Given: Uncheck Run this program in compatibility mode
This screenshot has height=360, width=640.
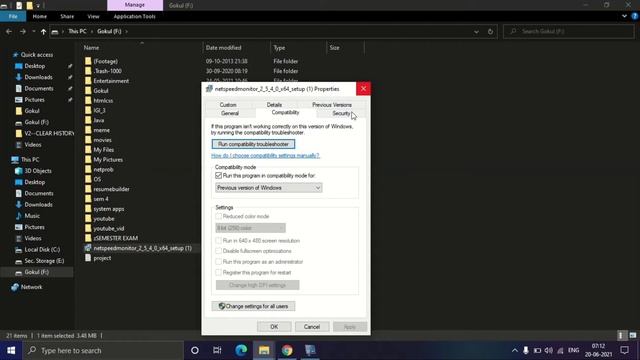Looking at the screenshot, I should point(218,176).
